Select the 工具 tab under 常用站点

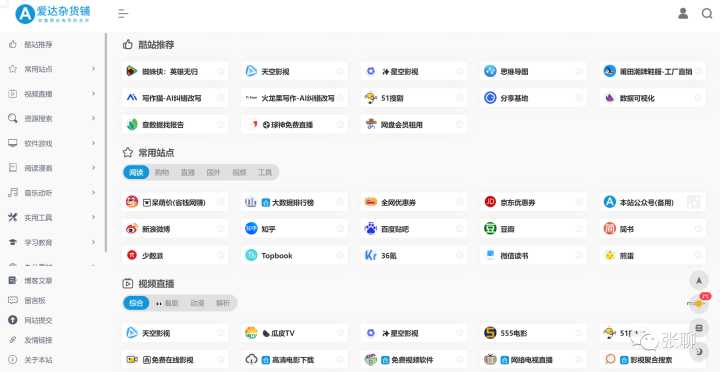click(265, 172)
